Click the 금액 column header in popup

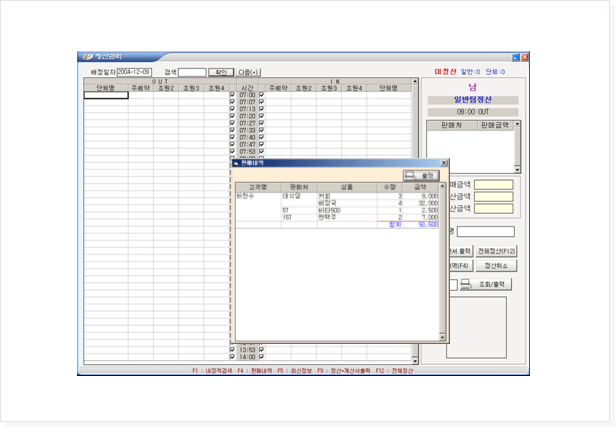tap(421, 186)
